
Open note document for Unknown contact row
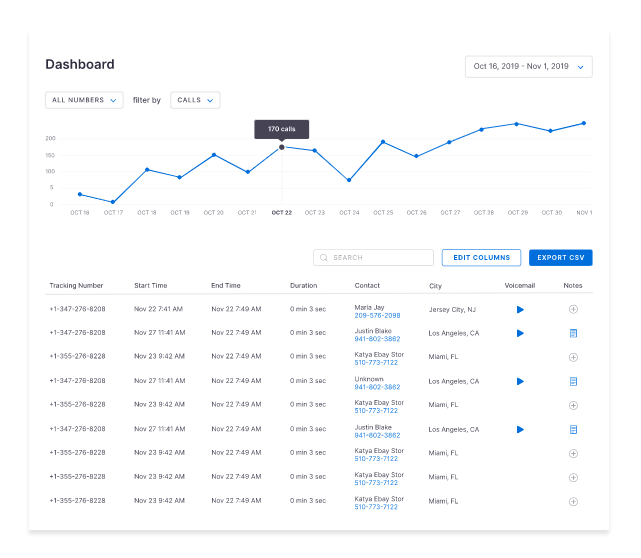tap(573, 381)
